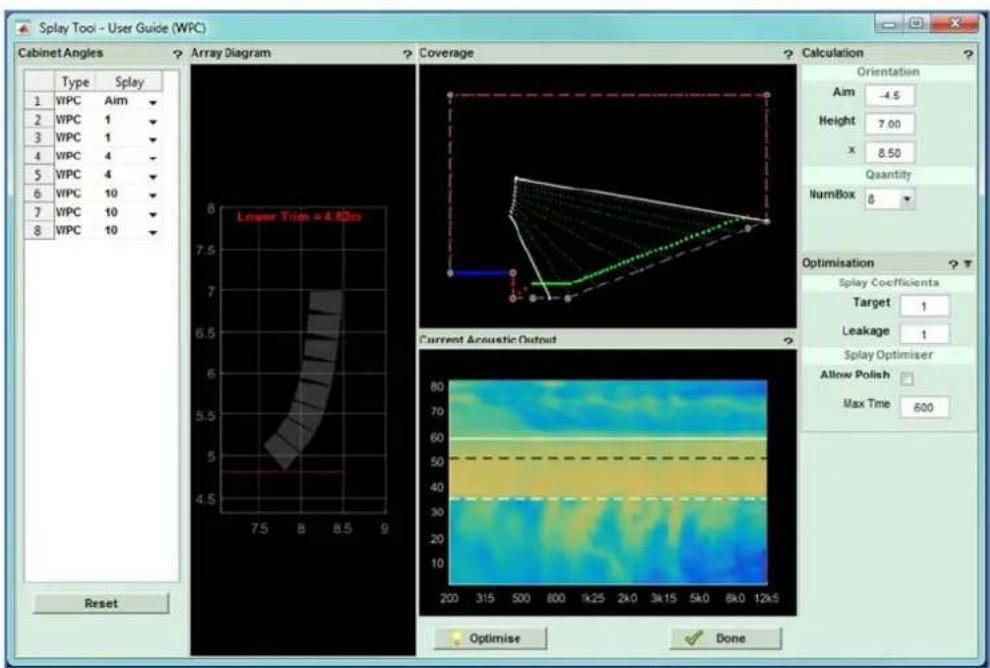Open Calculation panel help question mark
990x668 pixels.
point(969,55)
